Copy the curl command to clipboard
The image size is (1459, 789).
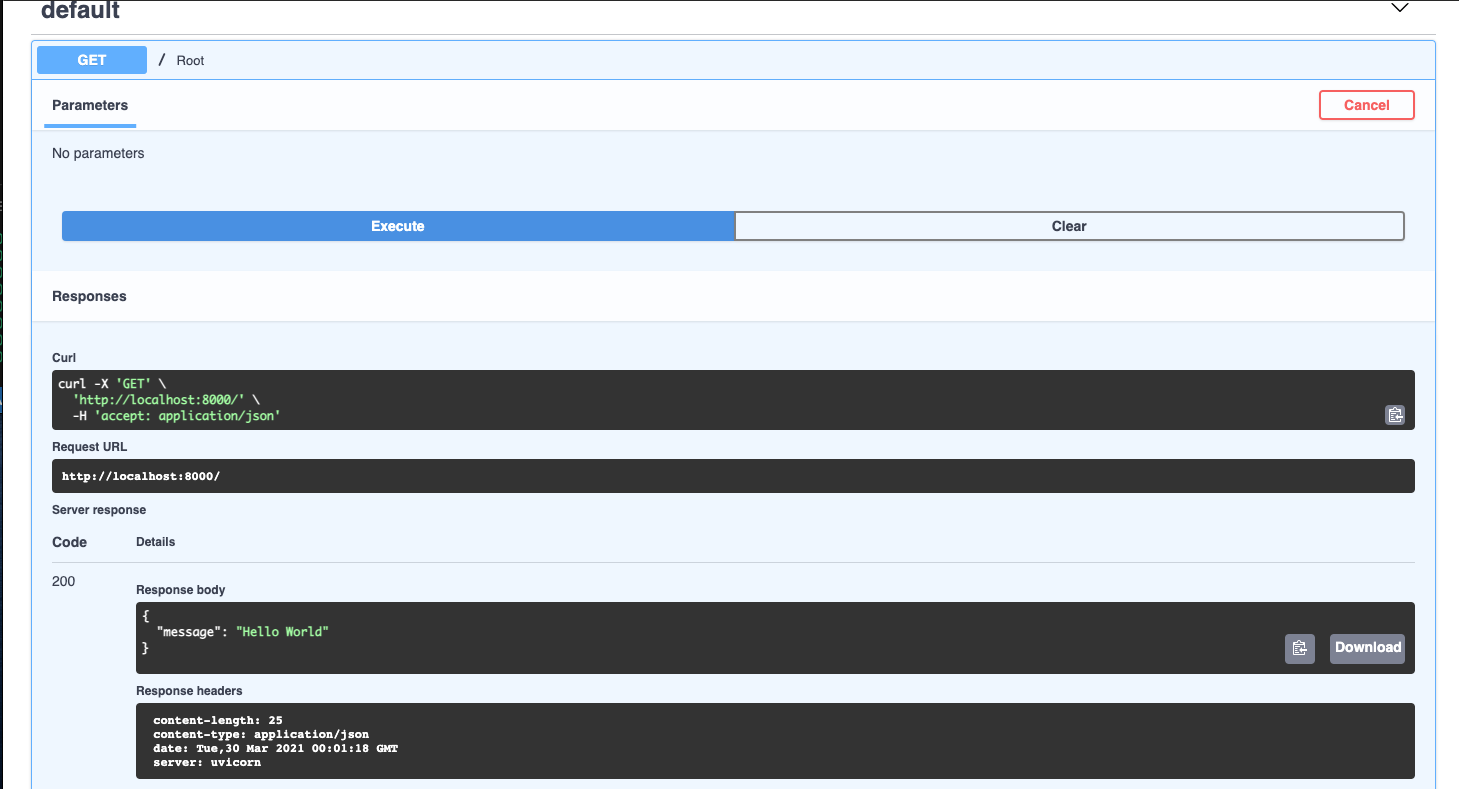pos(1394,415)
